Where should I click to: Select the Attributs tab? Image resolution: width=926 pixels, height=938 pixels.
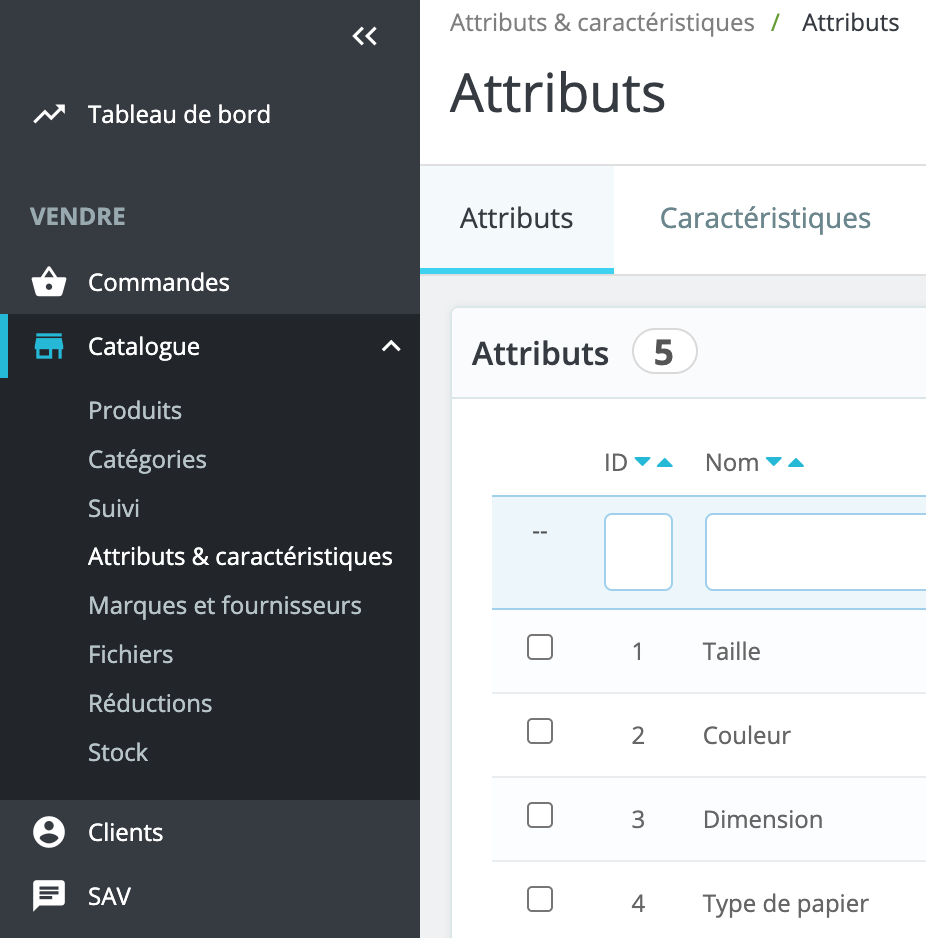(x=516, y=218)
